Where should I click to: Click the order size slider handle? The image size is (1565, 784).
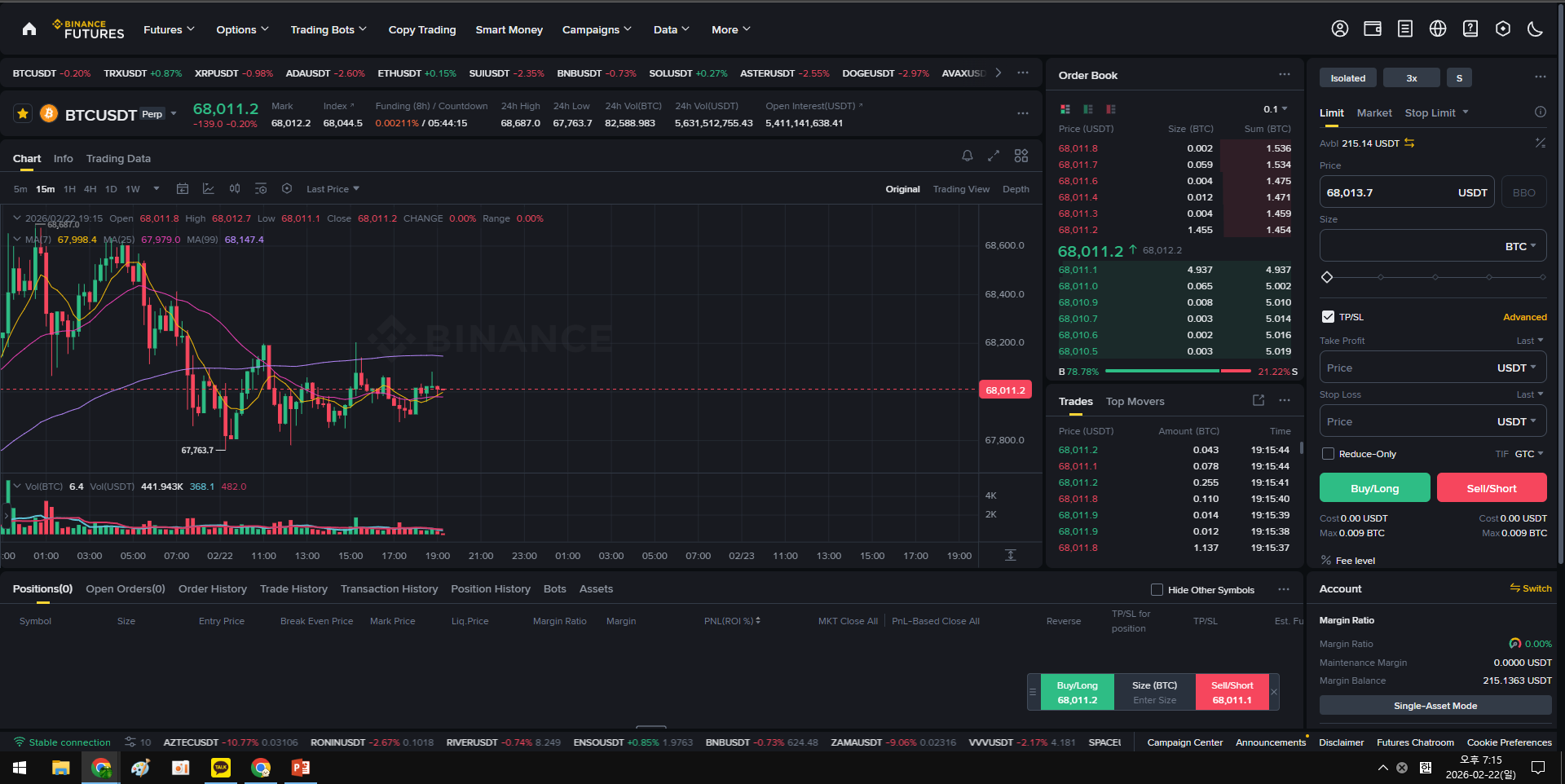[1327, 277]
